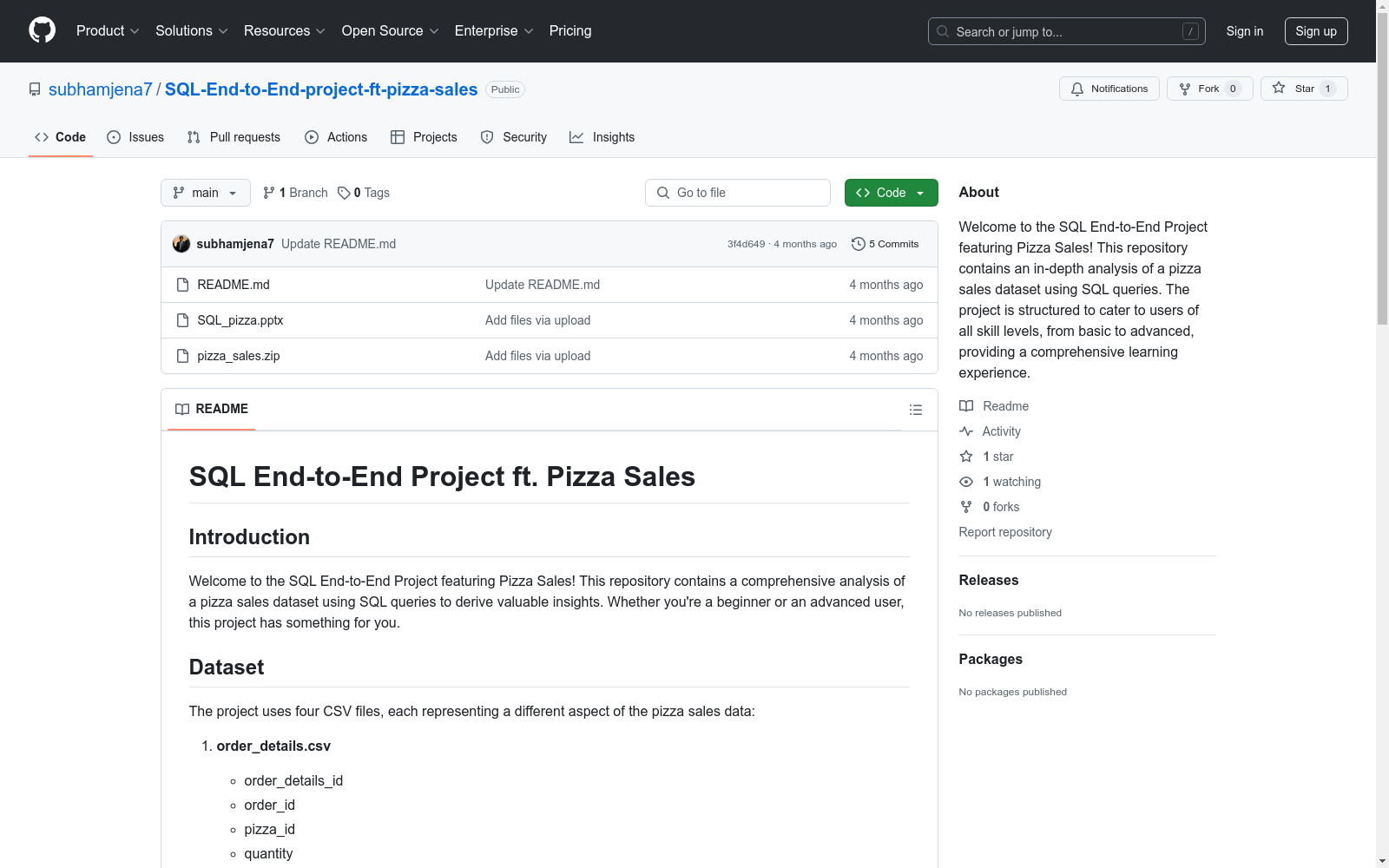Click the file icon beside pizza_sales.zip

(182, 356)
